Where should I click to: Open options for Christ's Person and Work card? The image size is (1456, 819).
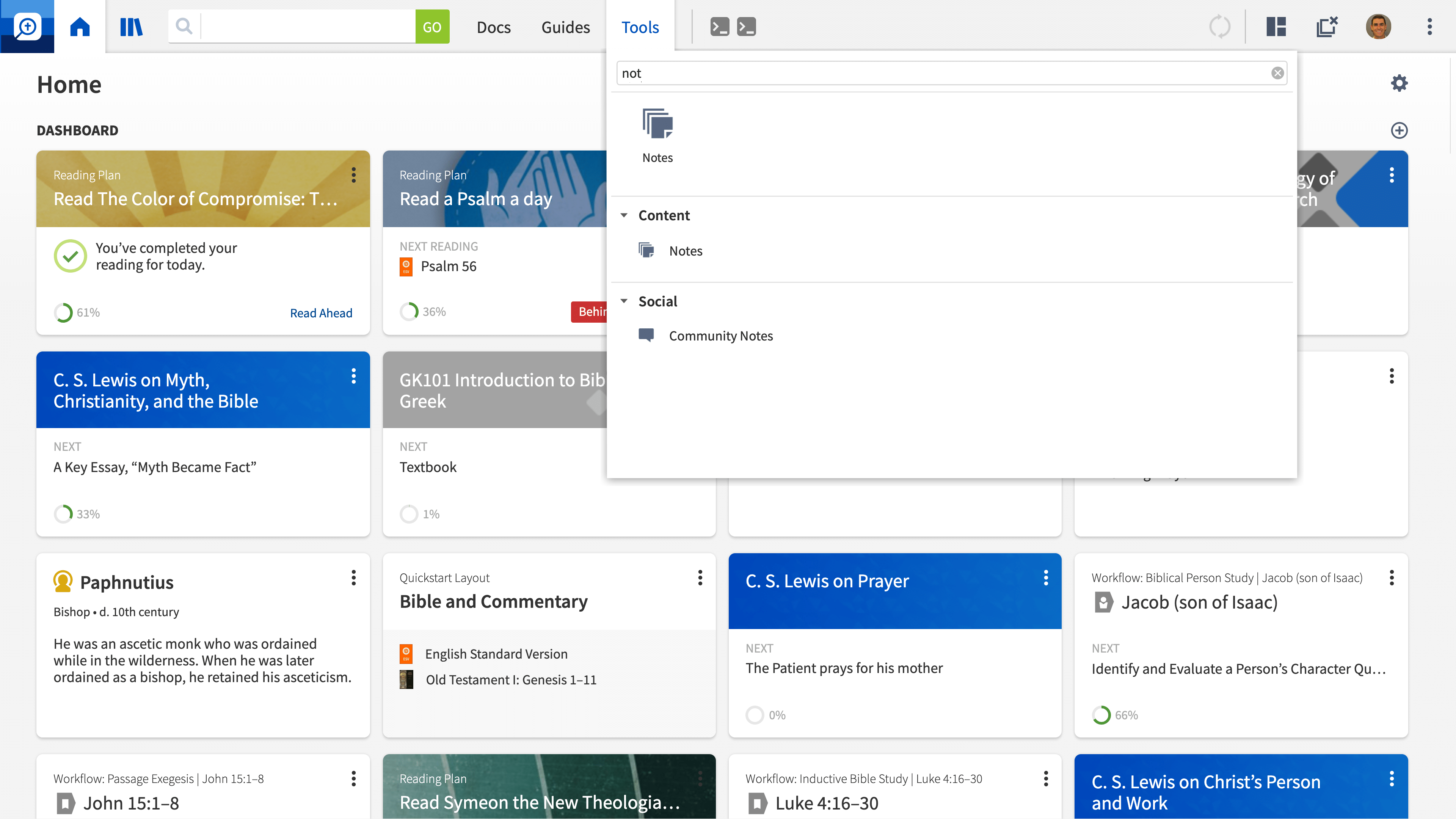[x=1392, y=778]
